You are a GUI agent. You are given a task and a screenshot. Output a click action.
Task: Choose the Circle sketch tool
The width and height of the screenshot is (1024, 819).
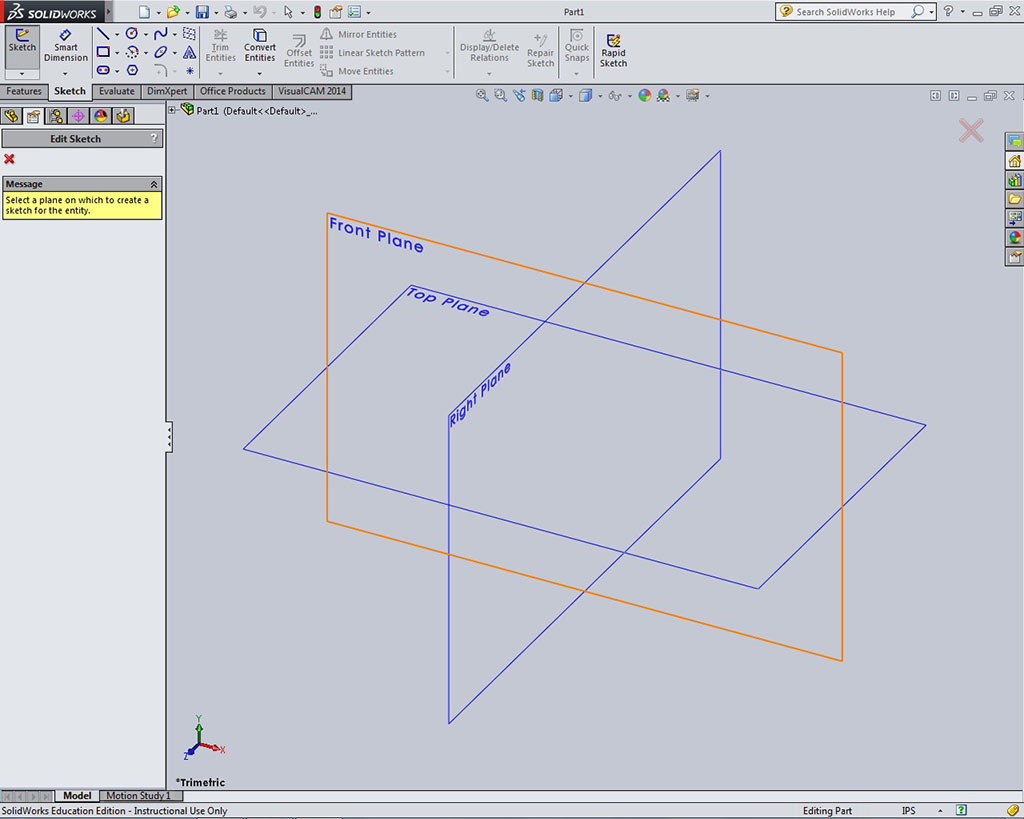[131, 33]
